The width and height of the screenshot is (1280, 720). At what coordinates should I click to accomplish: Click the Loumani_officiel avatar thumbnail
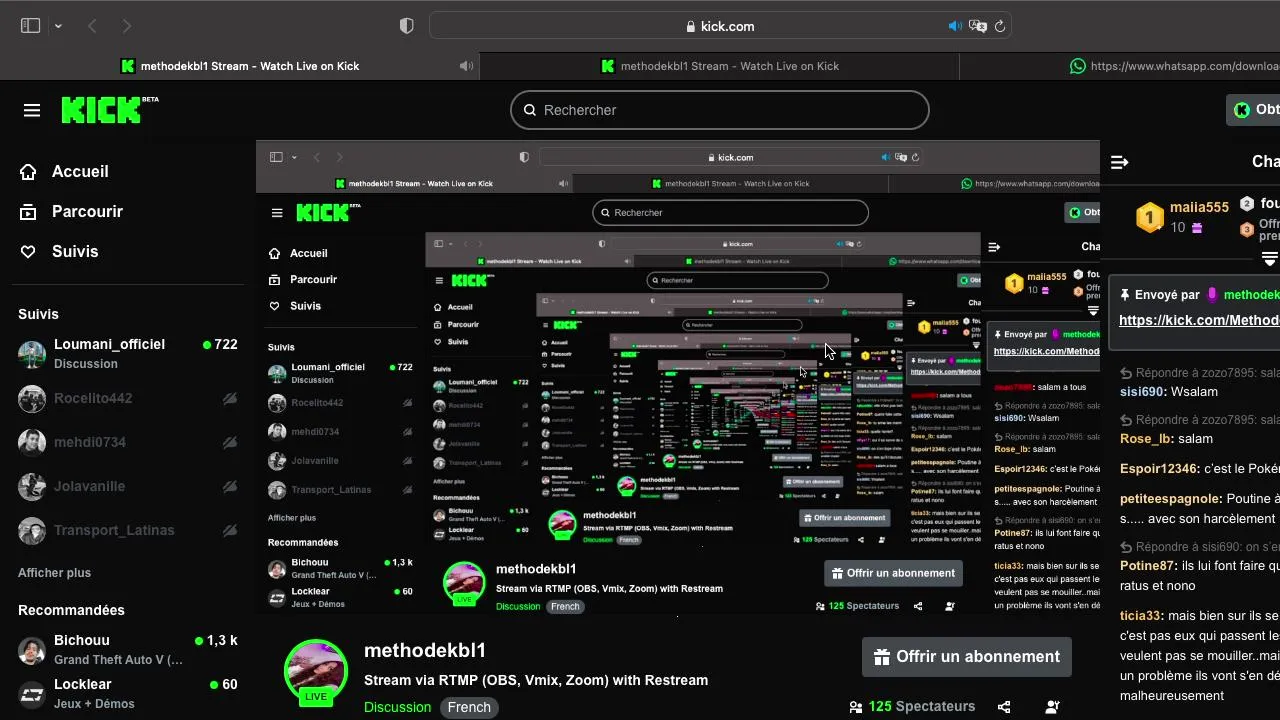[32, 354]
